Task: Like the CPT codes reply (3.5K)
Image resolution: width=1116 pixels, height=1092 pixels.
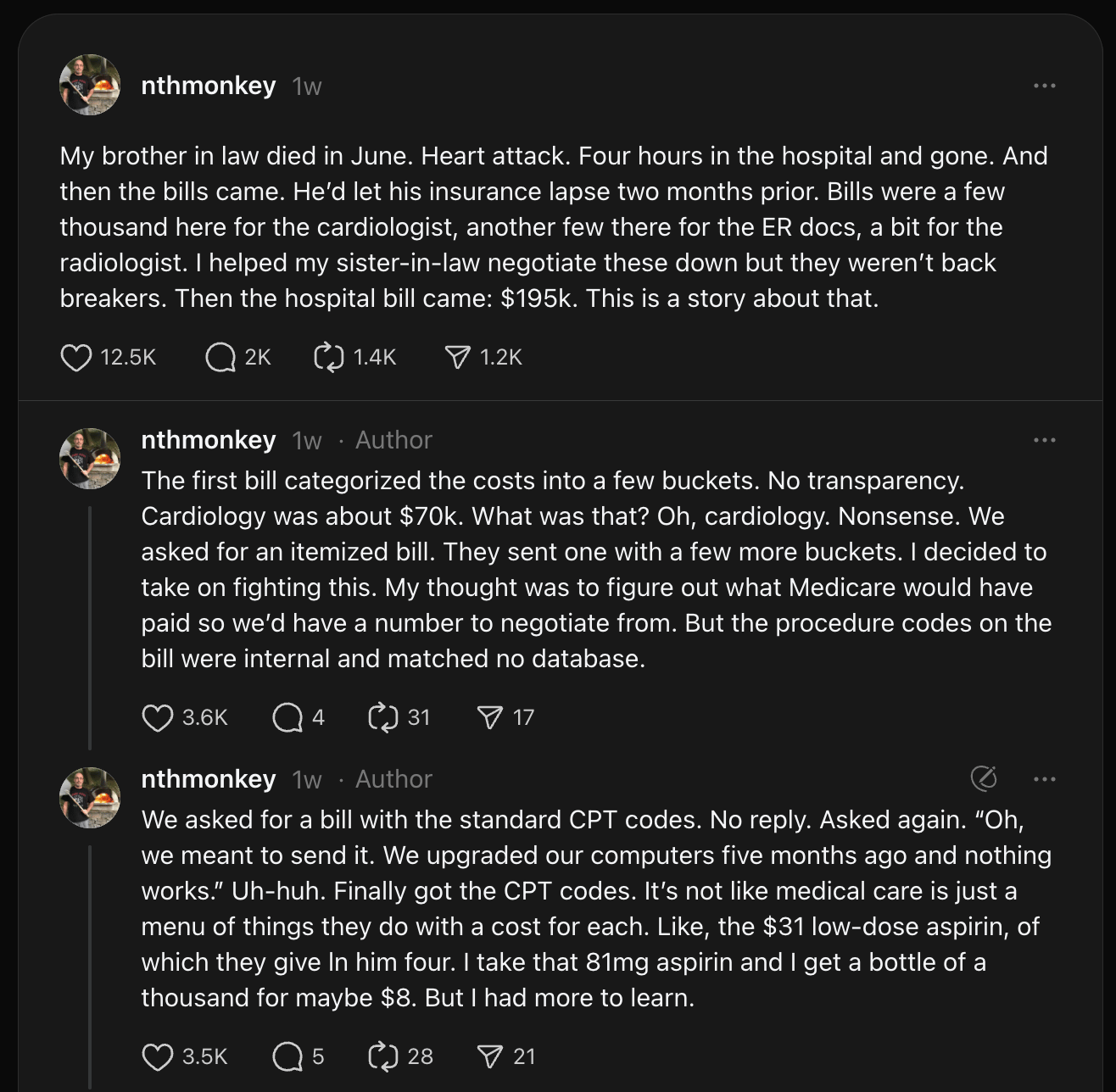Action: click(x=158, y=1057)
